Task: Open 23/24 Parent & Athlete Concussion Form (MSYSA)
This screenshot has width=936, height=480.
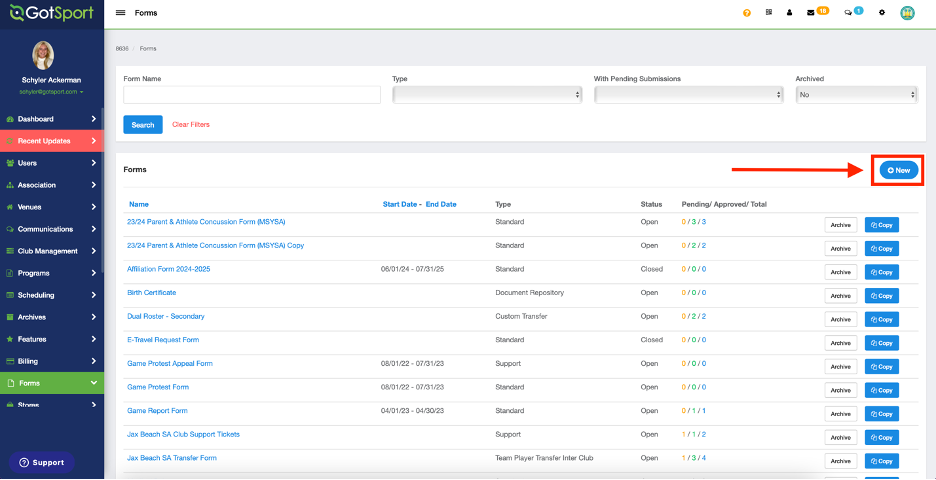Action: [207, 221]
